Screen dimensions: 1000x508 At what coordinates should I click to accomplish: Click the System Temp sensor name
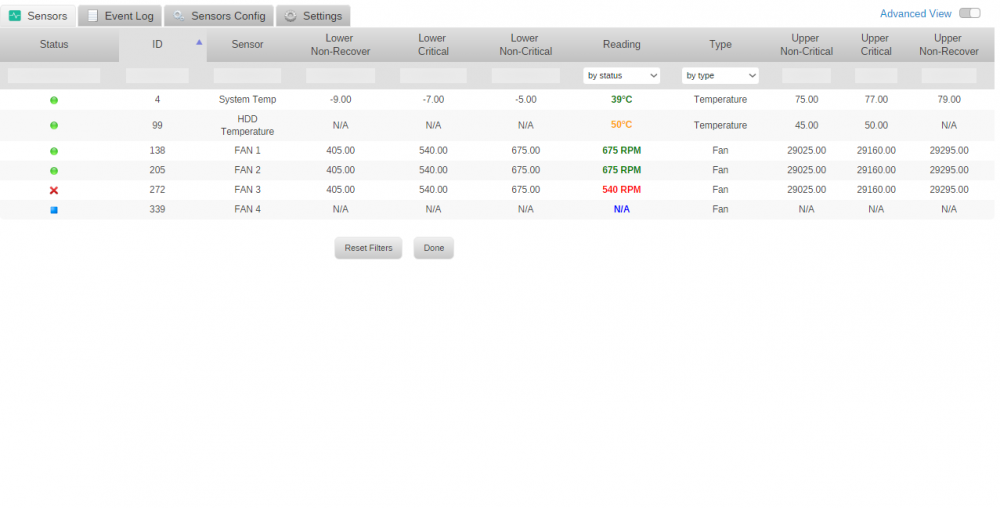(247, 99)
